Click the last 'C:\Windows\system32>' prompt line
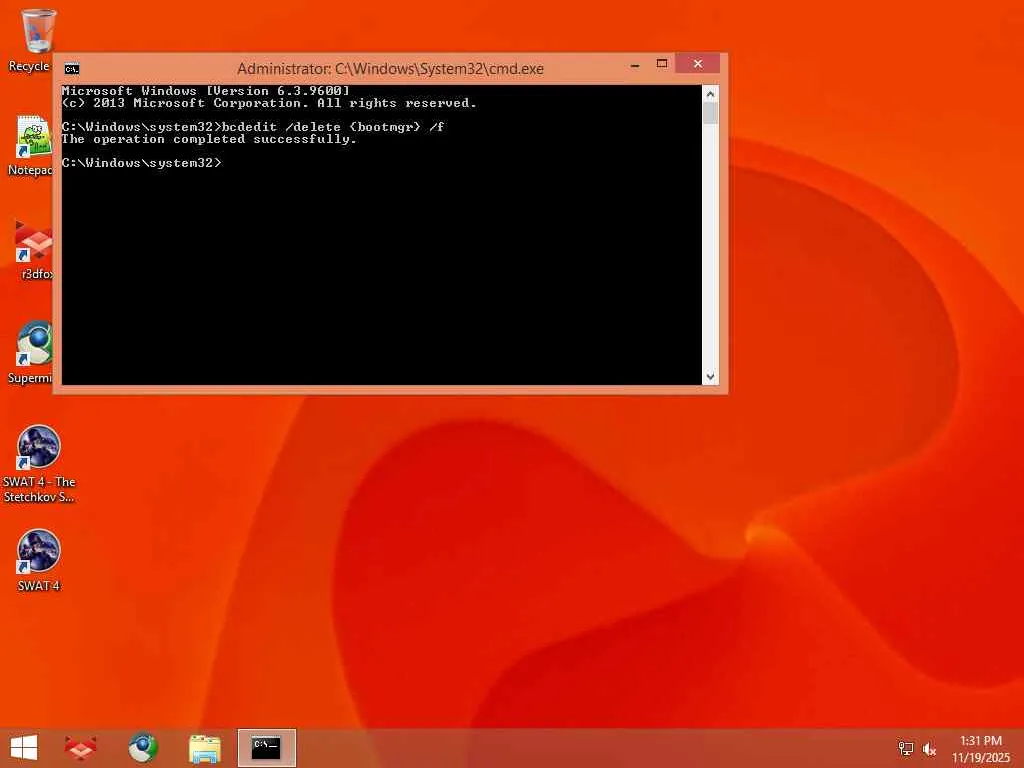Viewport: 1024px width, 768px height. point(142,163)
